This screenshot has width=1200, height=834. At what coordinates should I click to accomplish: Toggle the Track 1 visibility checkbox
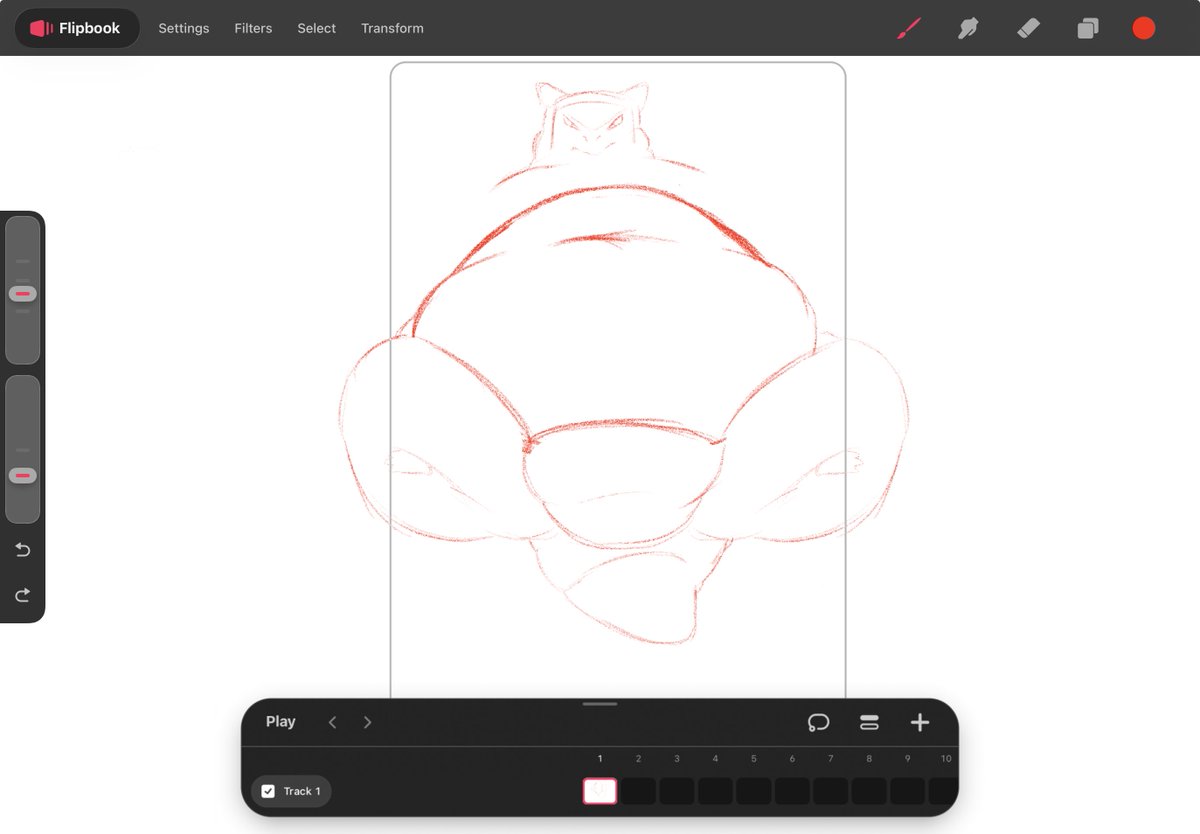point(268,791)
